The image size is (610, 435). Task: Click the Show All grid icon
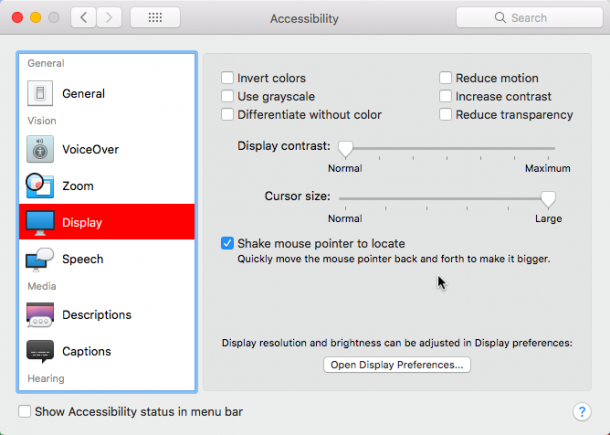[x=155, y=18]
